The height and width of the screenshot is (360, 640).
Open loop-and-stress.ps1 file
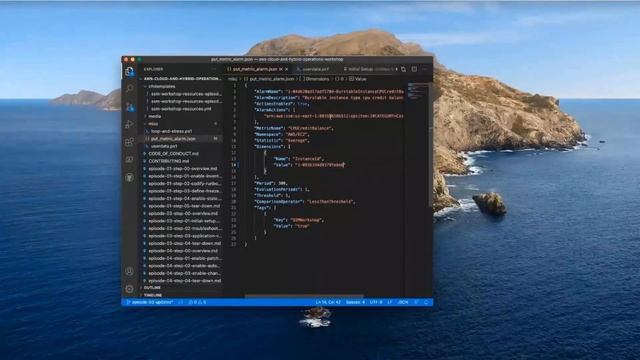point(171,131)
